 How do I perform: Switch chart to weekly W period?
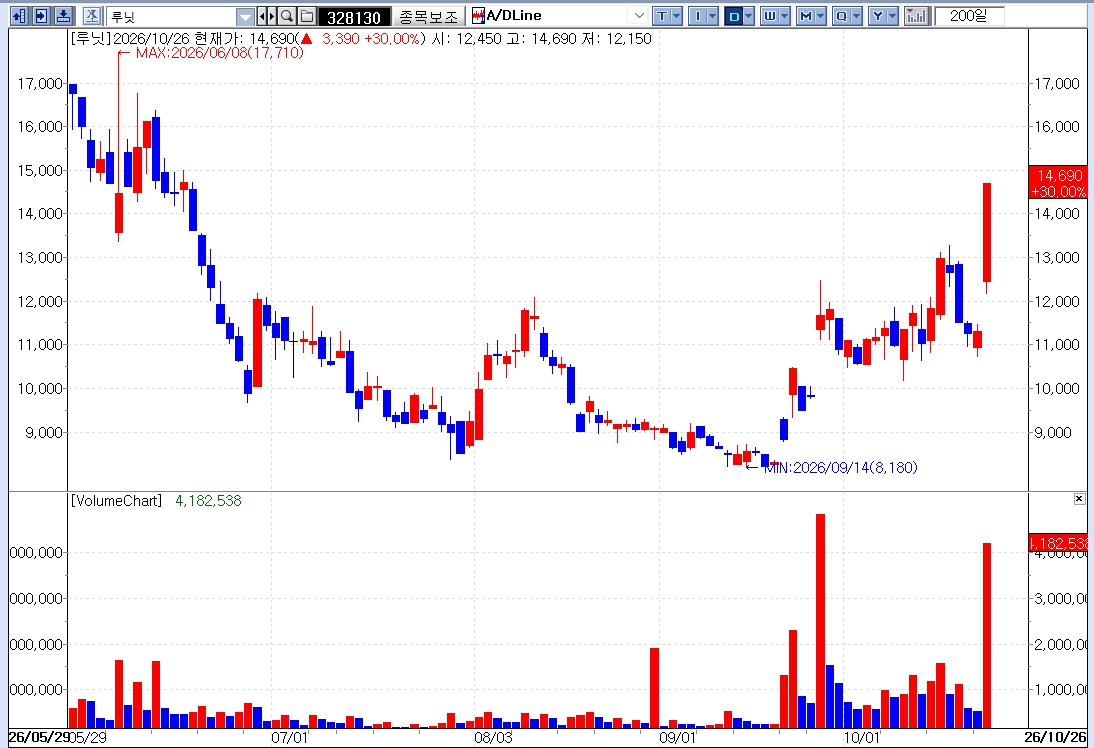(x=770, y=15)
